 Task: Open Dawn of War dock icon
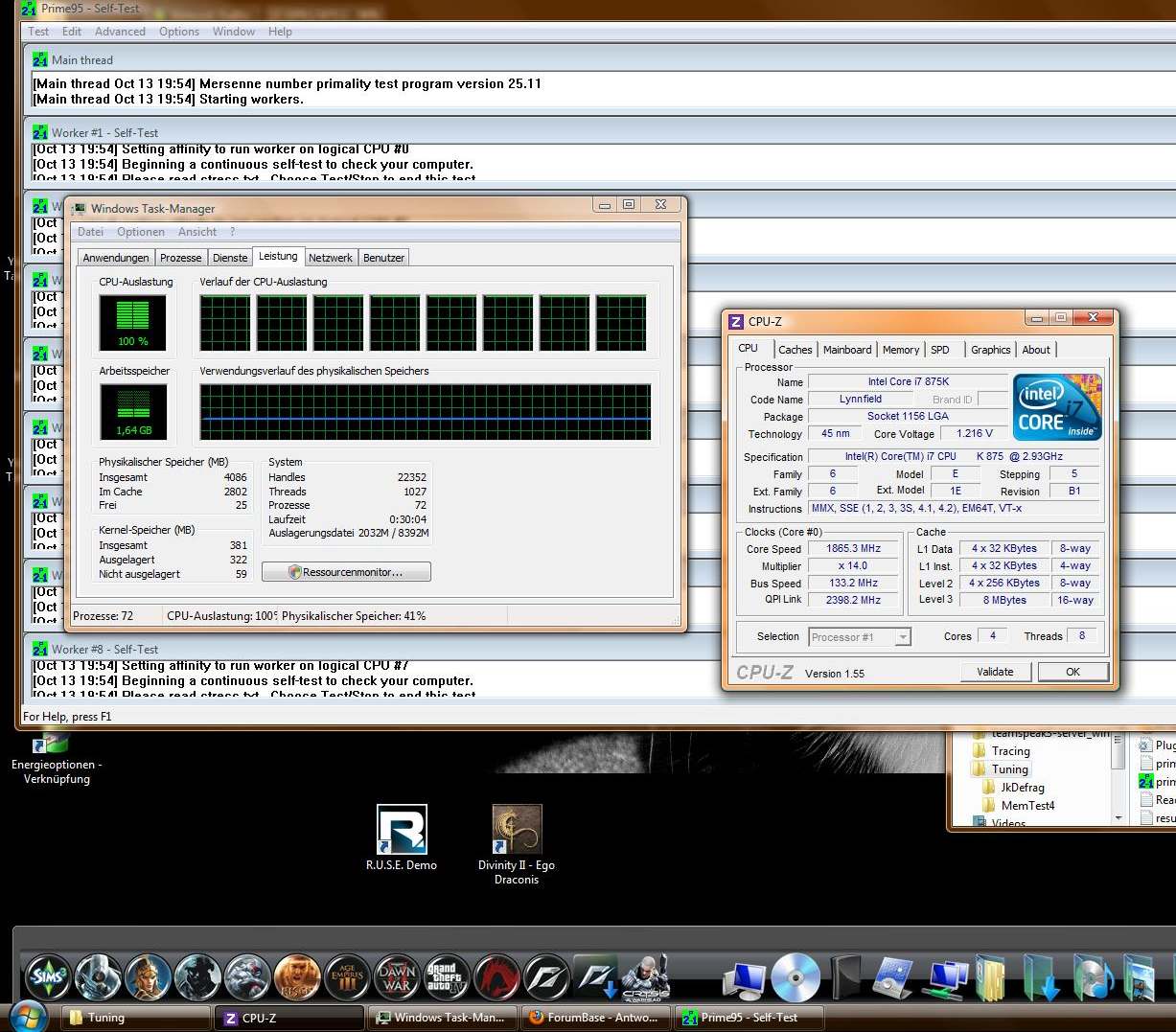tap(397, 977)
